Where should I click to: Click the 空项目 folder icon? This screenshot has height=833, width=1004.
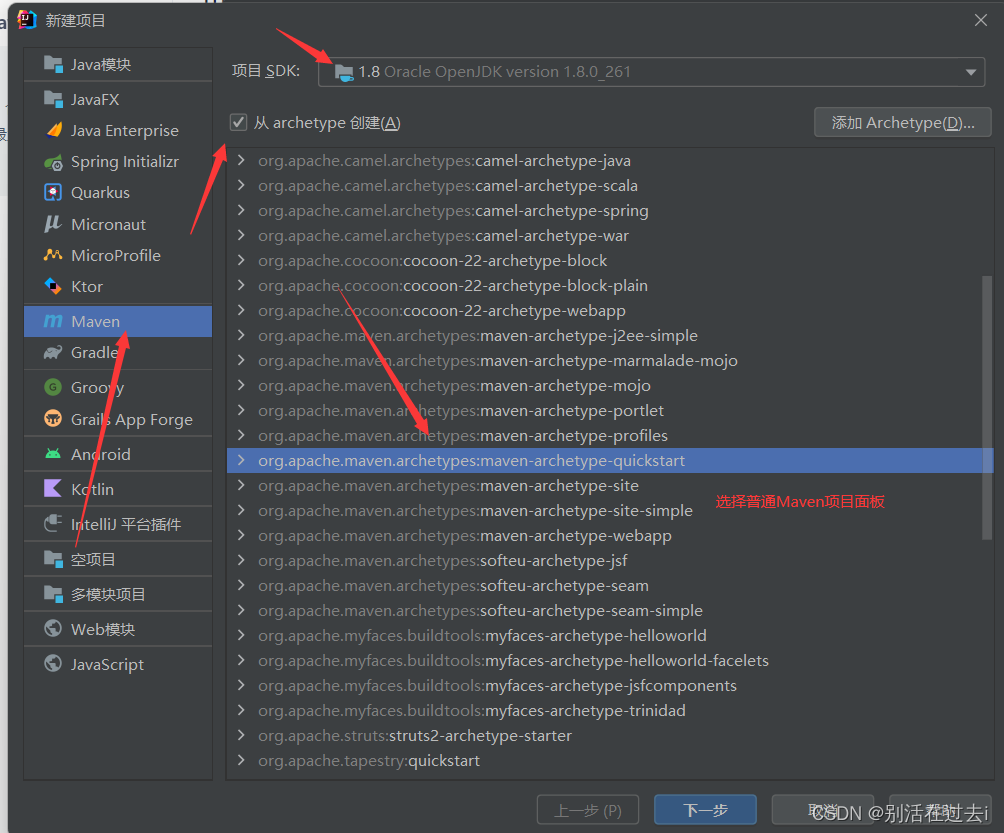pyautogui.click(x=53, y=558)
